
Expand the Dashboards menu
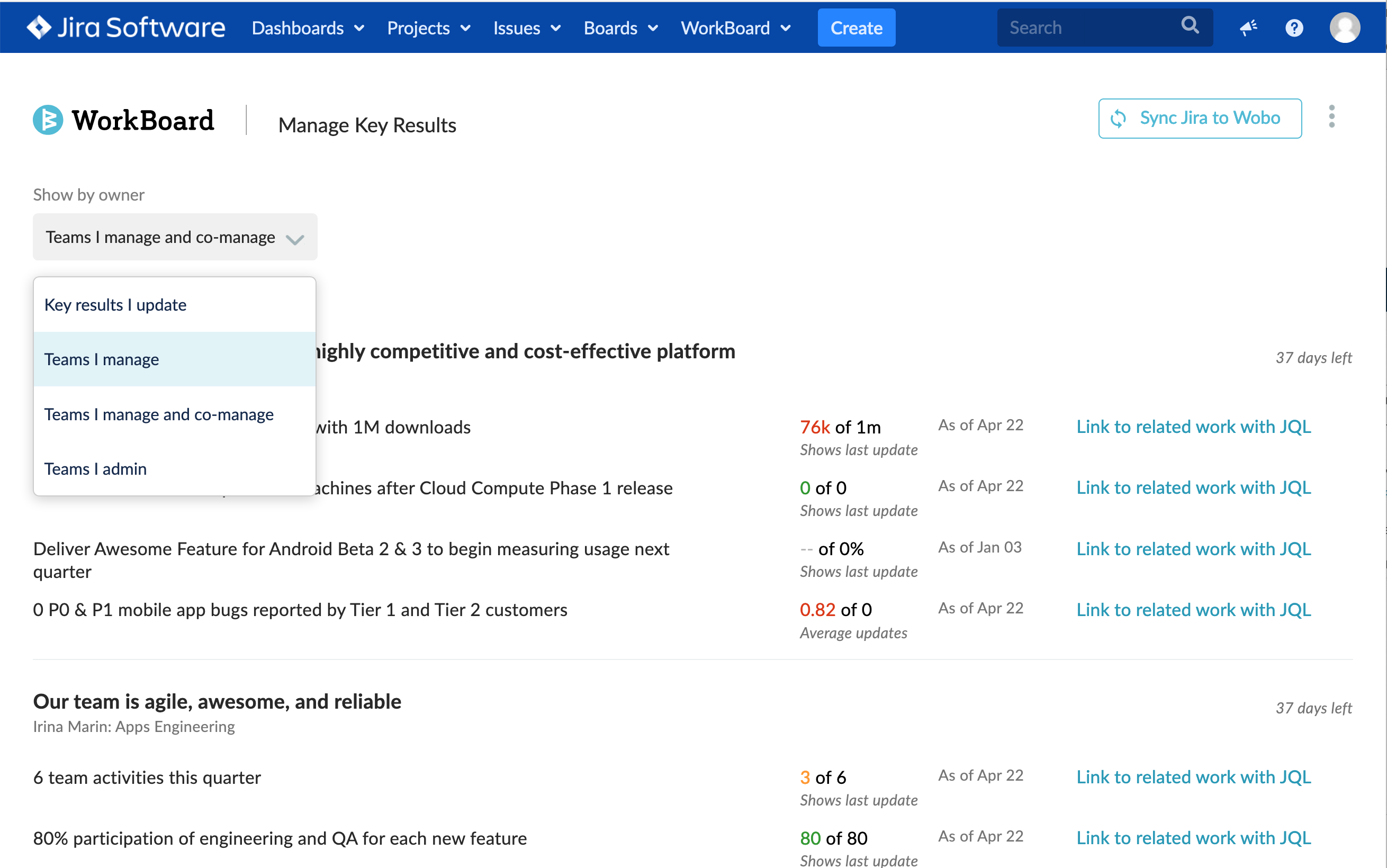(x=308, y=28)
